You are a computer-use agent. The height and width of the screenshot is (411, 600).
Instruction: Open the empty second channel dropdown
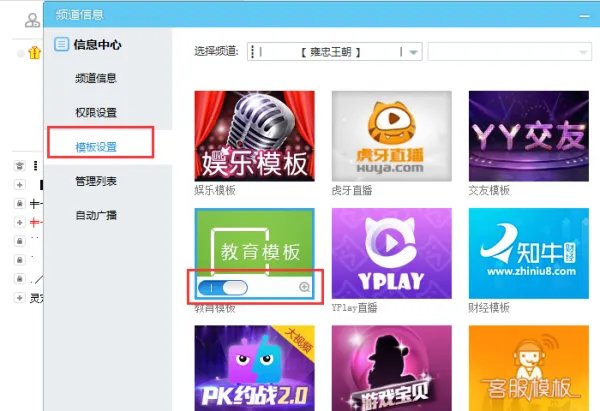(510, 52)
